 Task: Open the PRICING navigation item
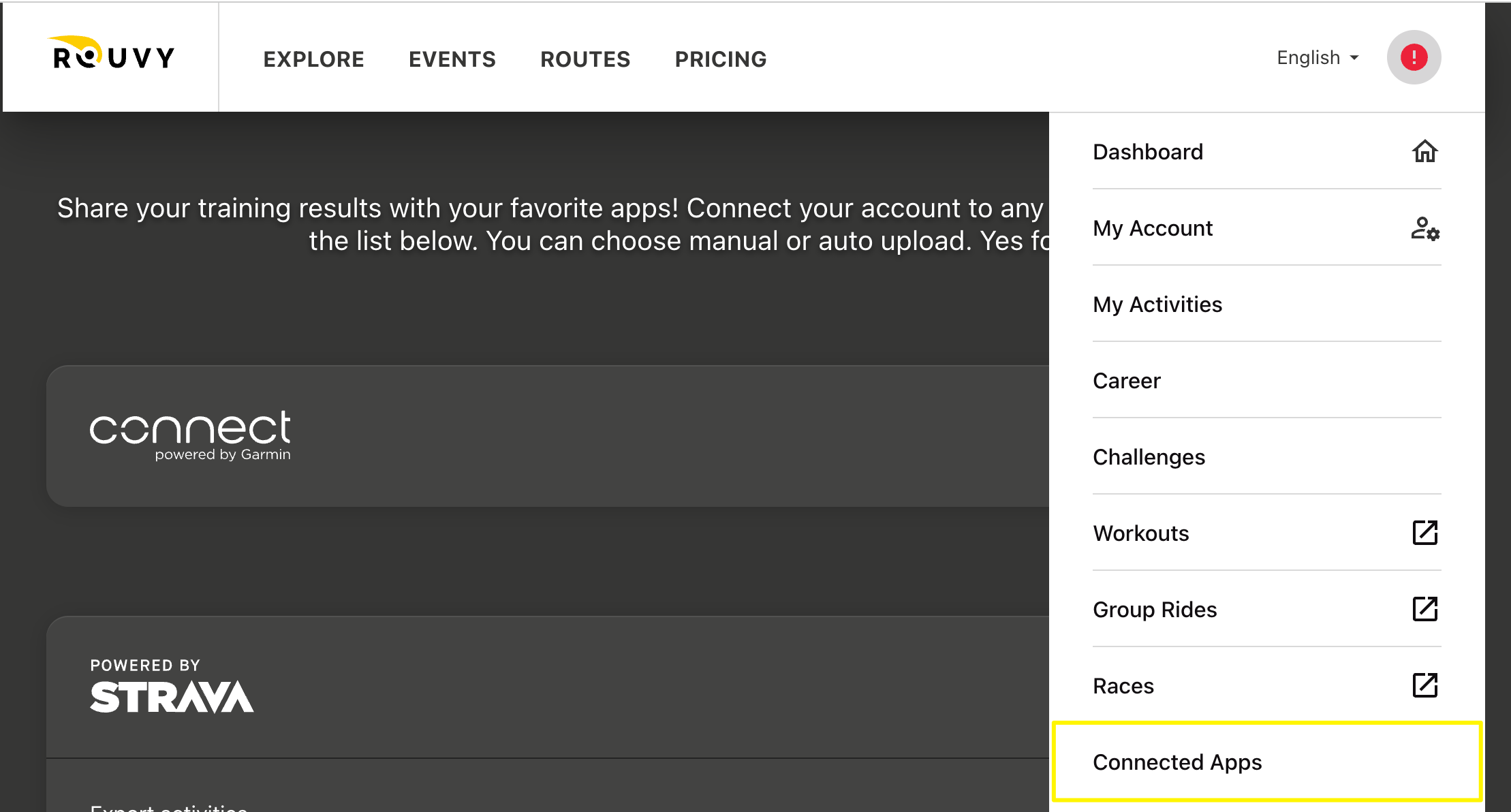[x=721, y=59]
